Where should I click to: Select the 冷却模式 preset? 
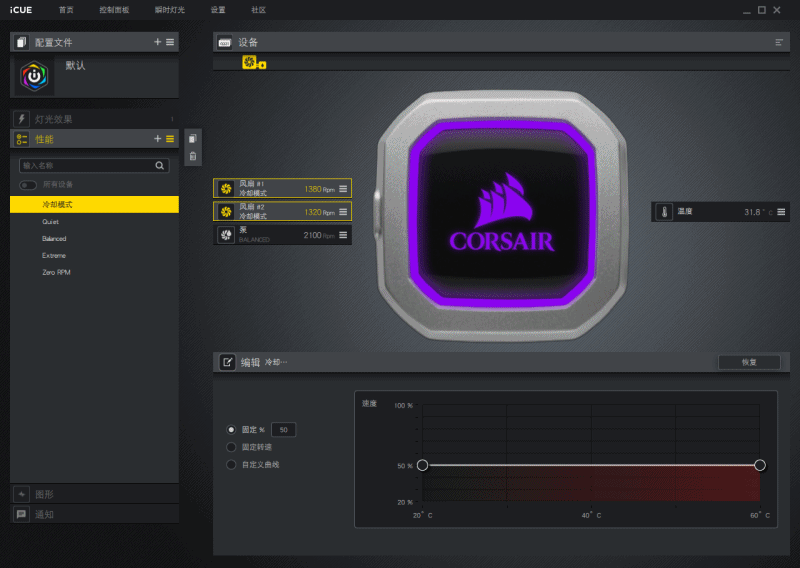coord(94,204)
